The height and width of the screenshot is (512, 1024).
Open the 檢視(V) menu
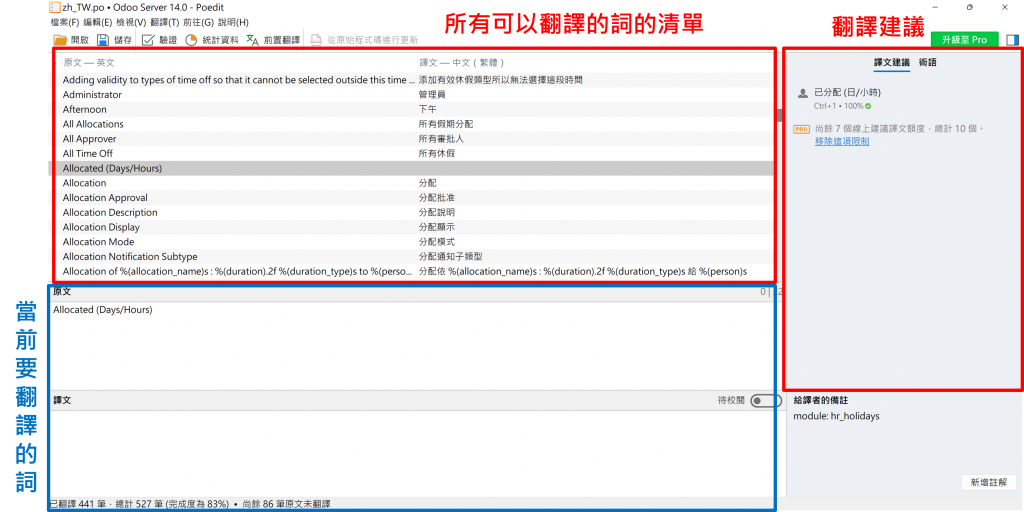point(131,22)
